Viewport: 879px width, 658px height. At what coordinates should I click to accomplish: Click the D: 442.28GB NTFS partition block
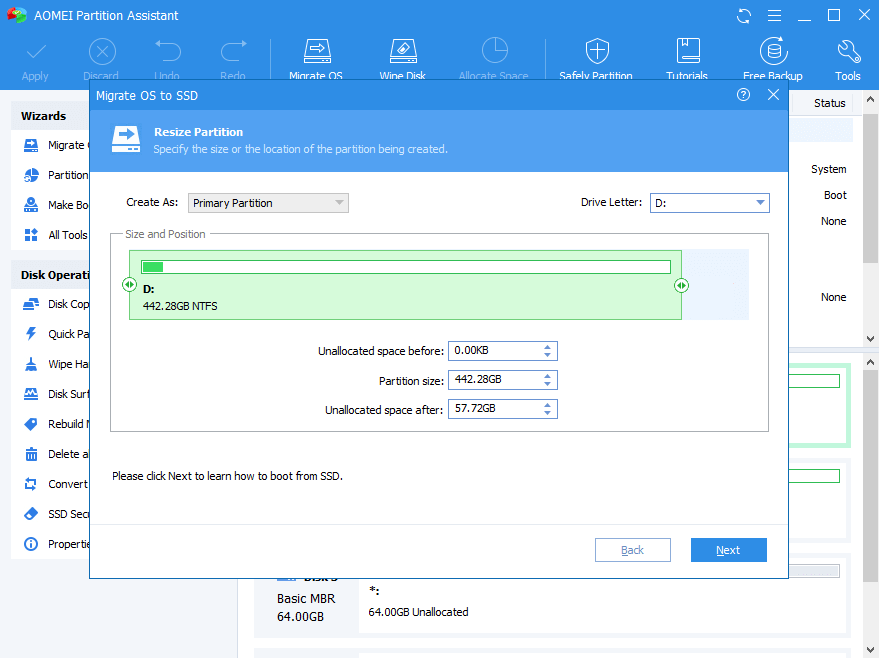click(405, 285)
